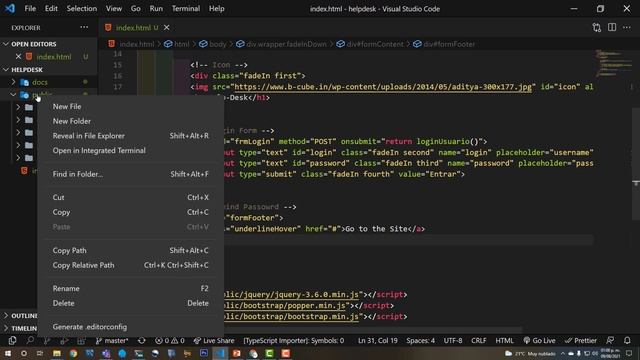
Task: Select Delete from context menu
Action: click(x=131, y=303)
